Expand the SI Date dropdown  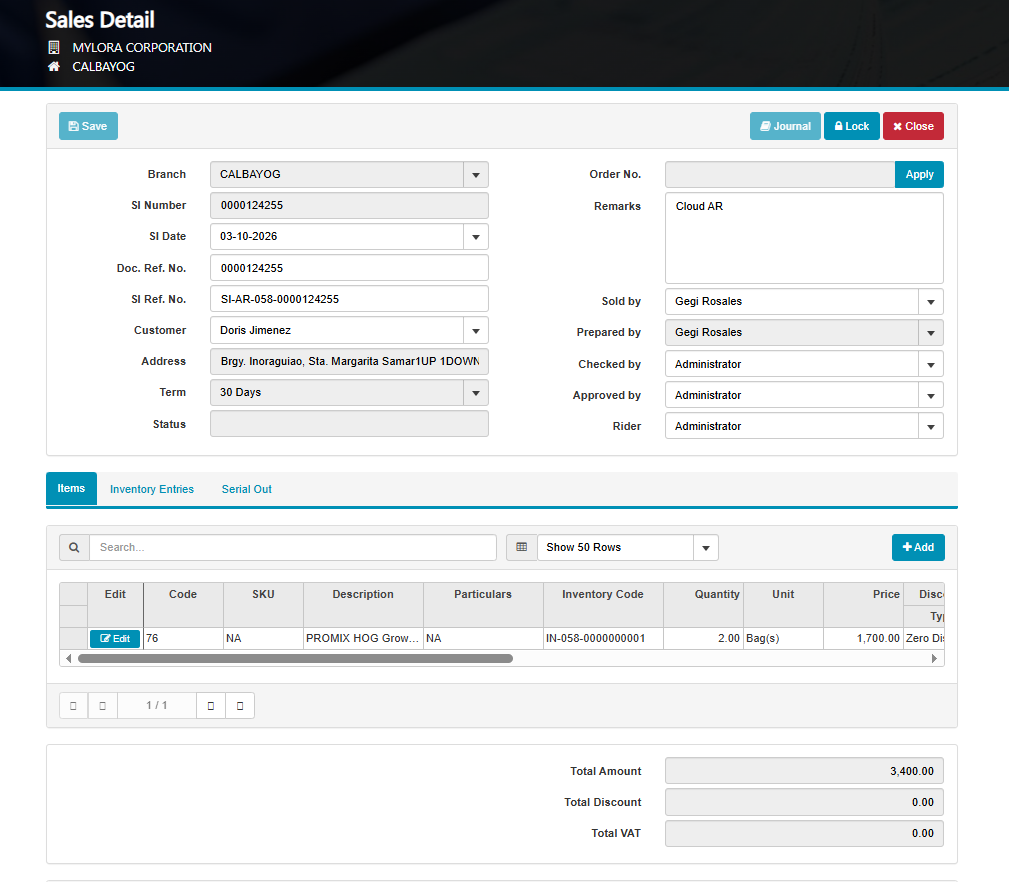(475, 237)
